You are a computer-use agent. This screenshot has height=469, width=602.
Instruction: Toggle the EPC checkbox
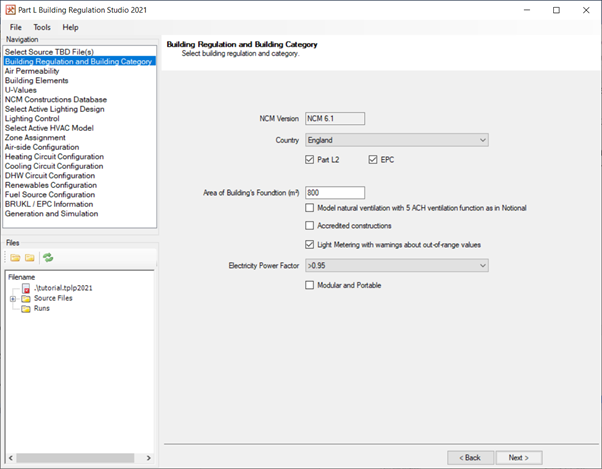[373, 160]
